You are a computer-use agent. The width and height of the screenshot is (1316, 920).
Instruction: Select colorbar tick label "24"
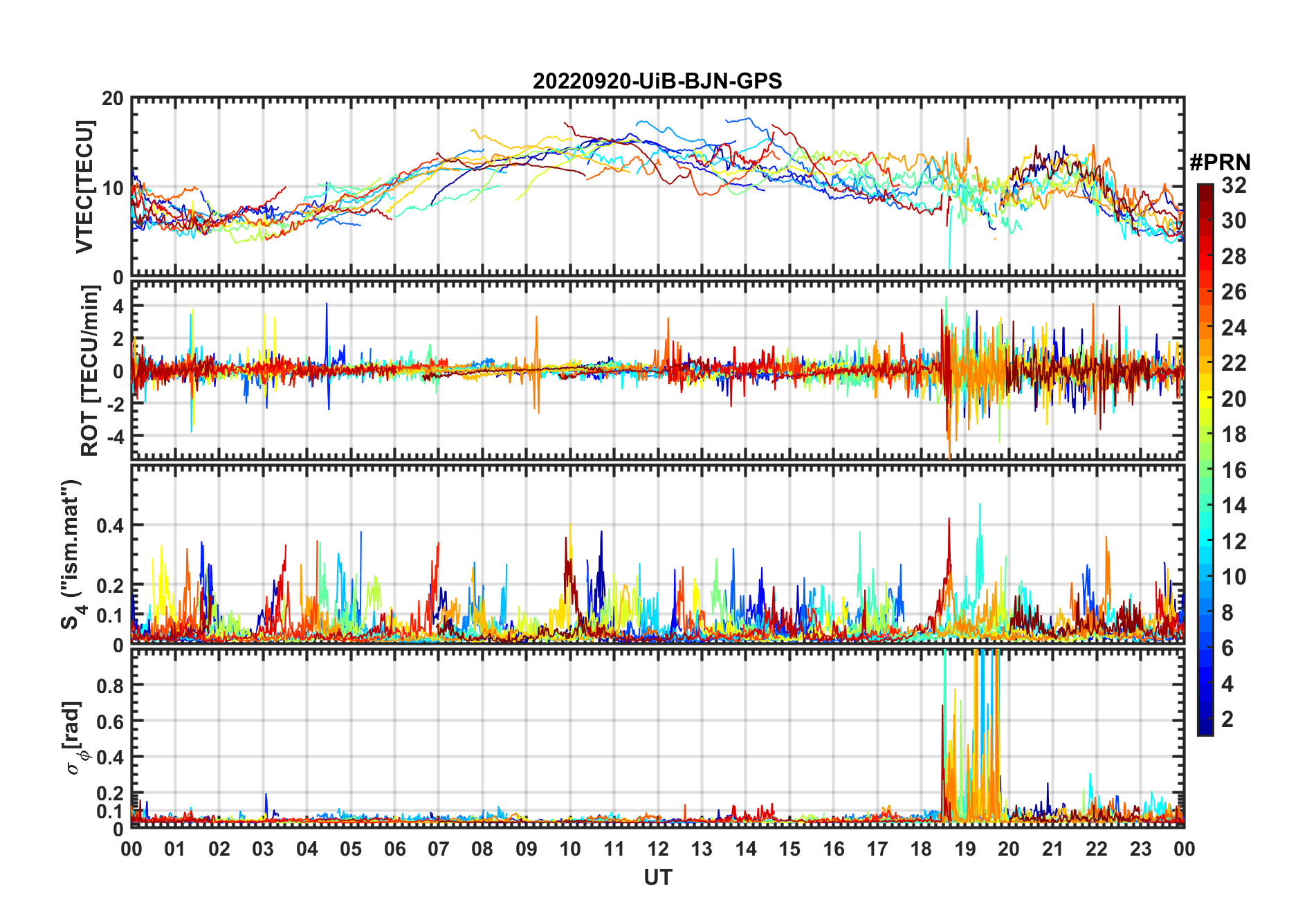click(1234, 327)
